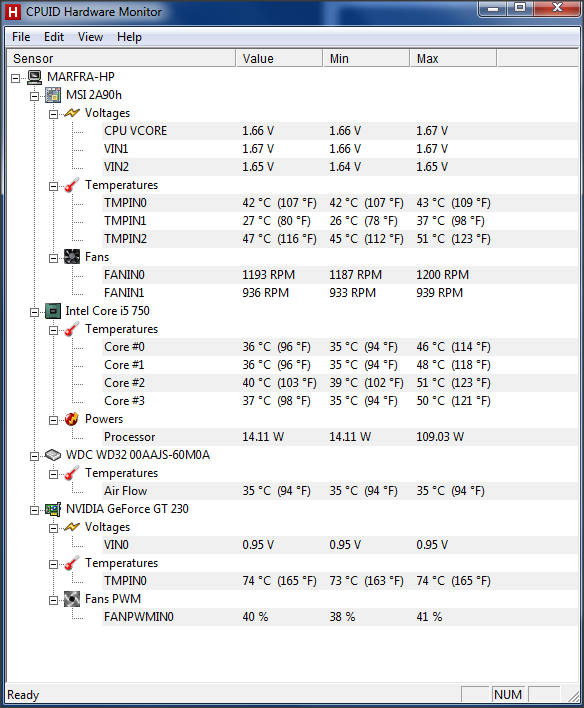584x708 pixels.
Task: Click the WDC hard drive icon
Action: (x=53, y=455)
